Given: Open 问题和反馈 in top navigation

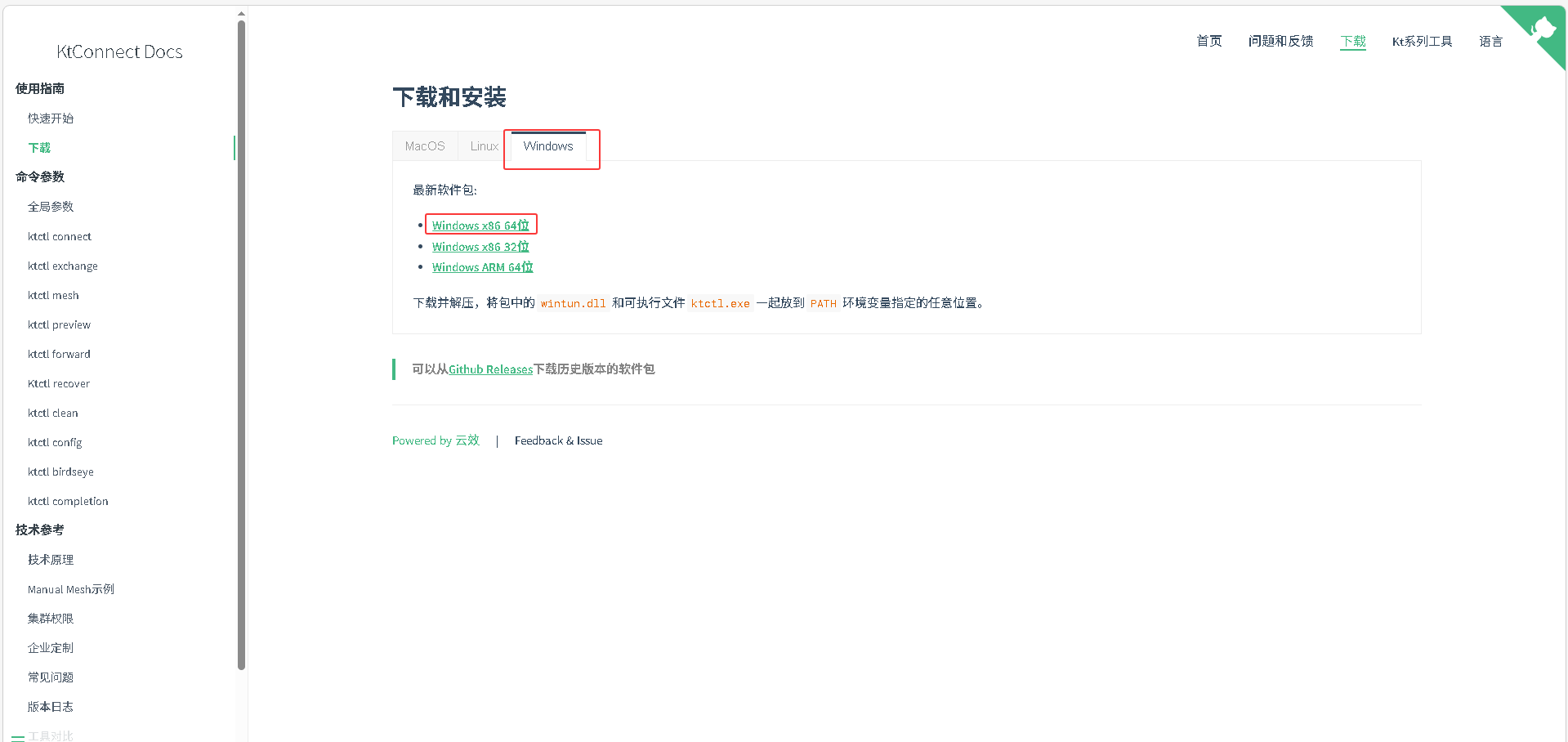Looking at the screenshot, I should click(1280, 41).
